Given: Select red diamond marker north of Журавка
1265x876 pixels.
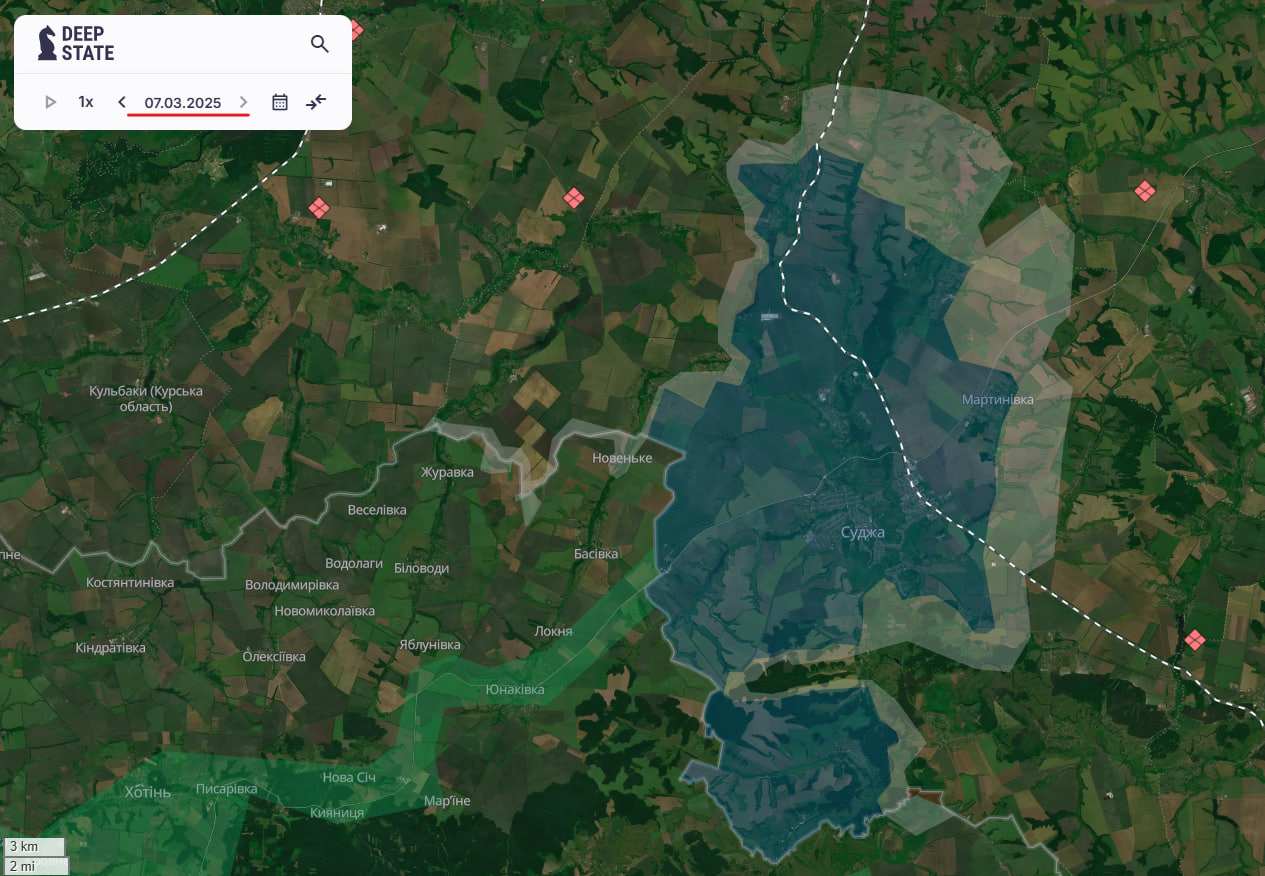Looking at the screenshot, I should click(x=573, y=198).
